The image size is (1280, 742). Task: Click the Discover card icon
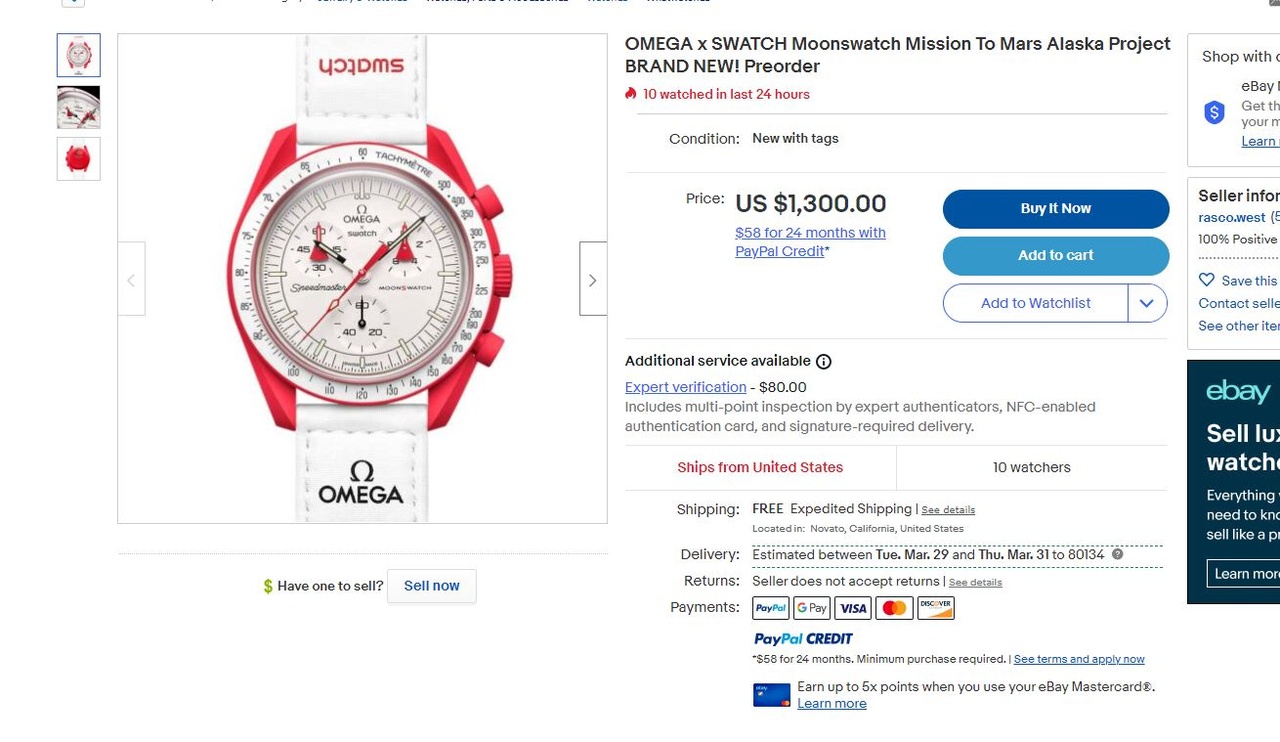pos(936,608)
